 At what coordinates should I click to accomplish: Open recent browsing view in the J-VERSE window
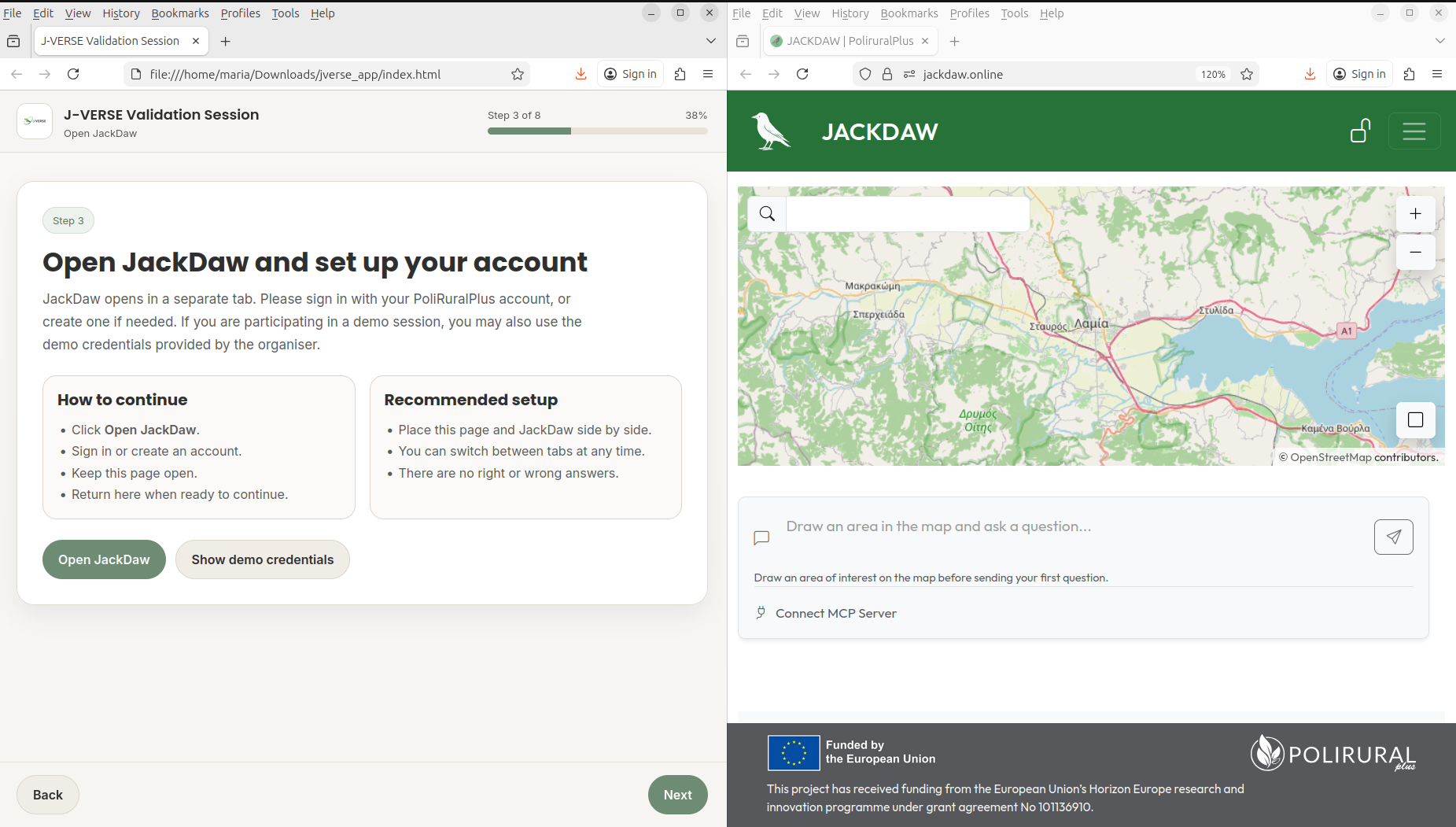13,41
